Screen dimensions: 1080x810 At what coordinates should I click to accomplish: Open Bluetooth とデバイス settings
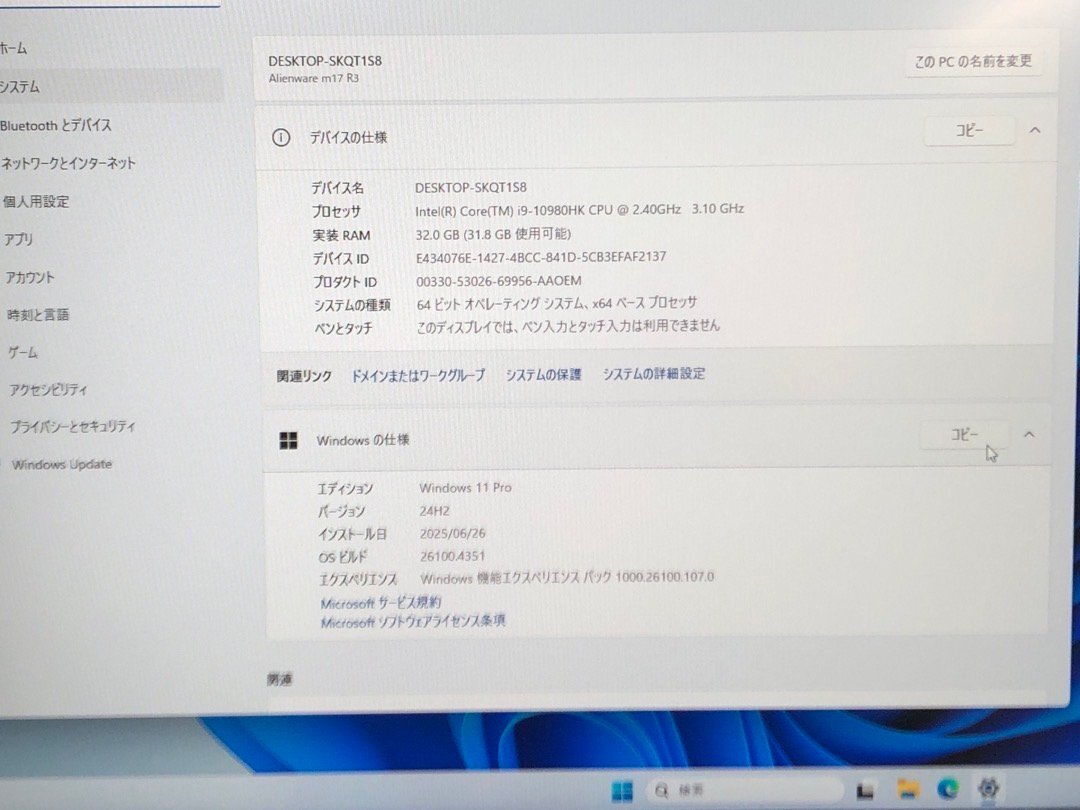(x=56, y=125)
